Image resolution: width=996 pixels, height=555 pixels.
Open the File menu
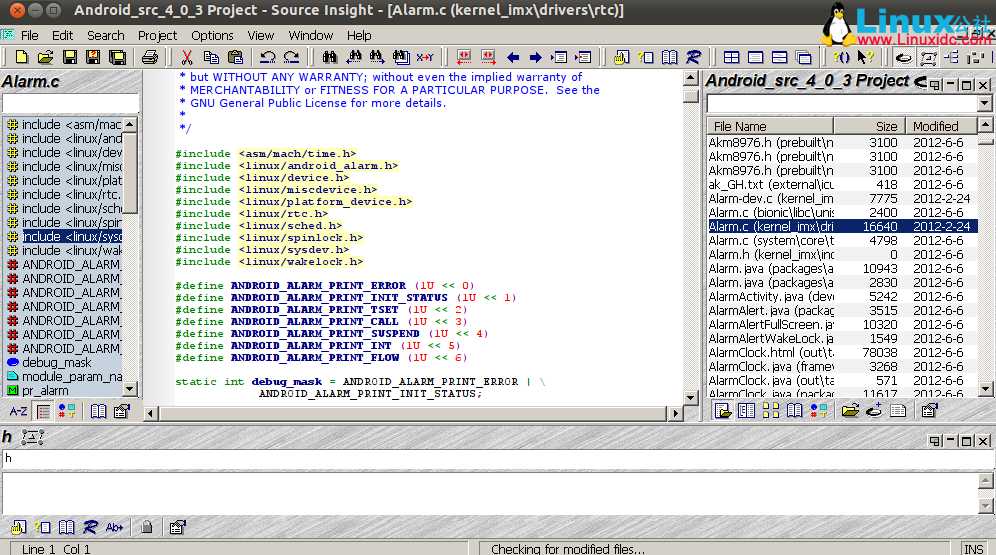[x=29, y=36]
